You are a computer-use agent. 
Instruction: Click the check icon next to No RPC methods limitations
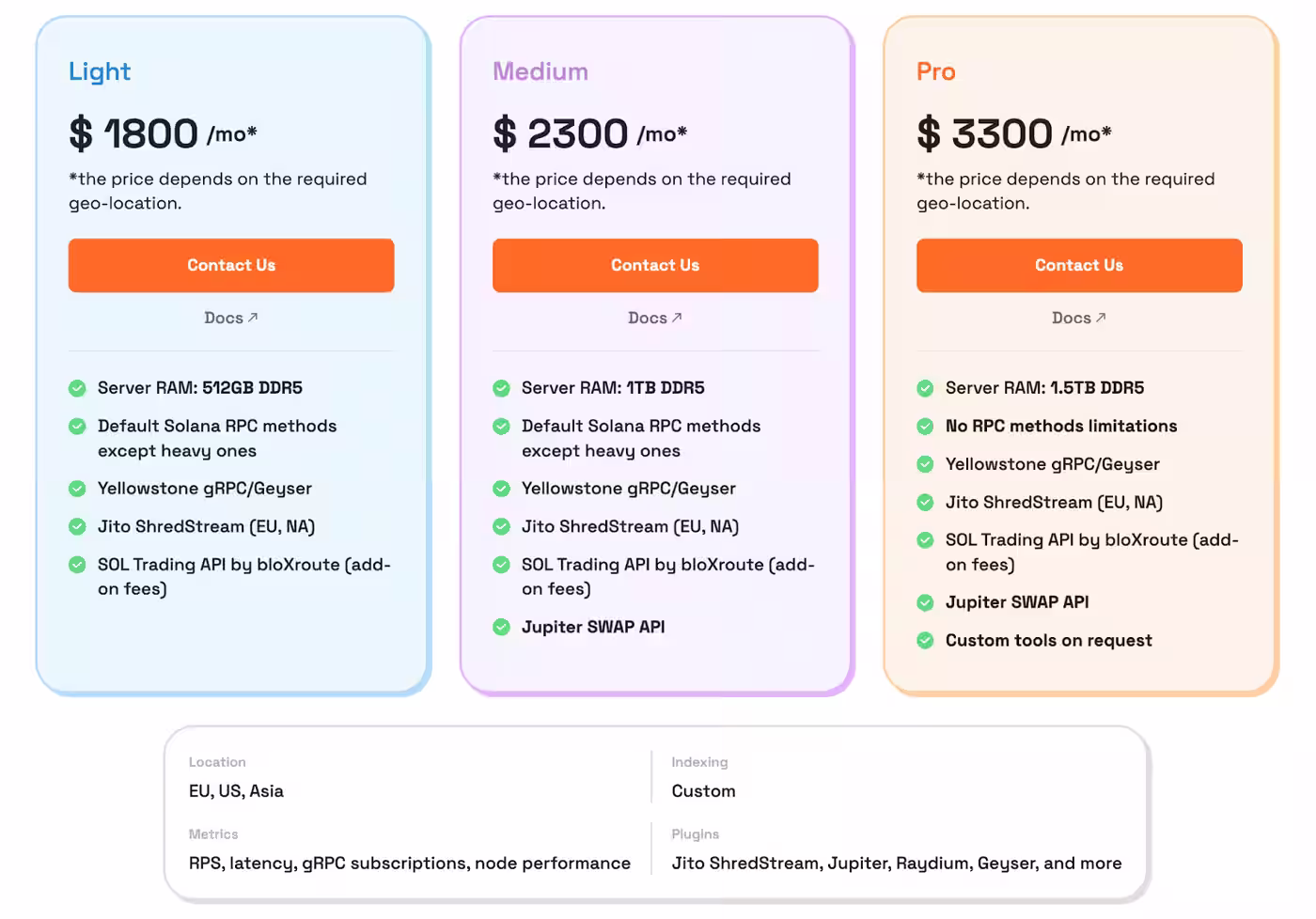(x=925, y=427)
